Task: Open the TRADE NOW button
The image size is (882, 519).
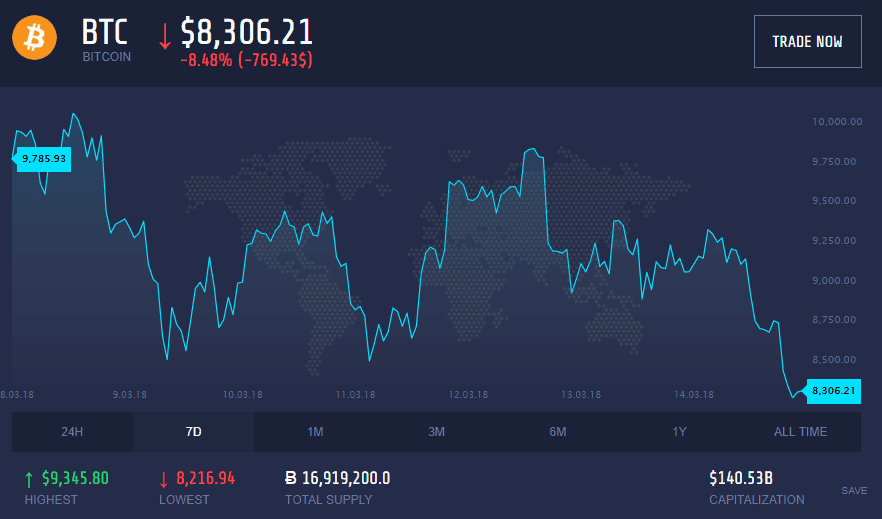Action: pos(807,42)
